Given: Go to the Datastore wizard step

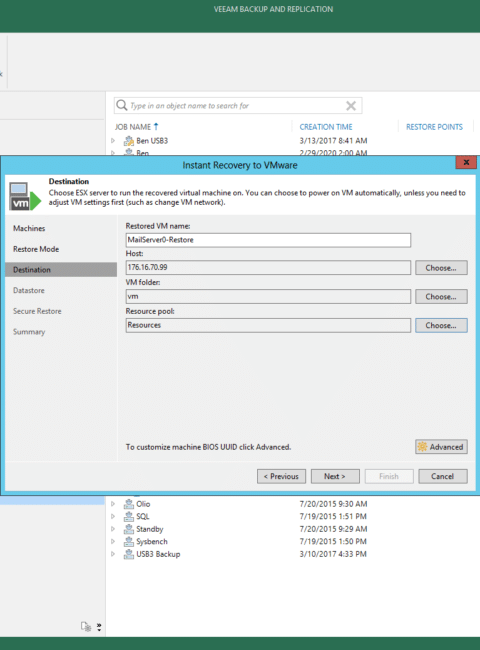Looking at the screenshot, I should pyautogui.click(x=29, y=291).
